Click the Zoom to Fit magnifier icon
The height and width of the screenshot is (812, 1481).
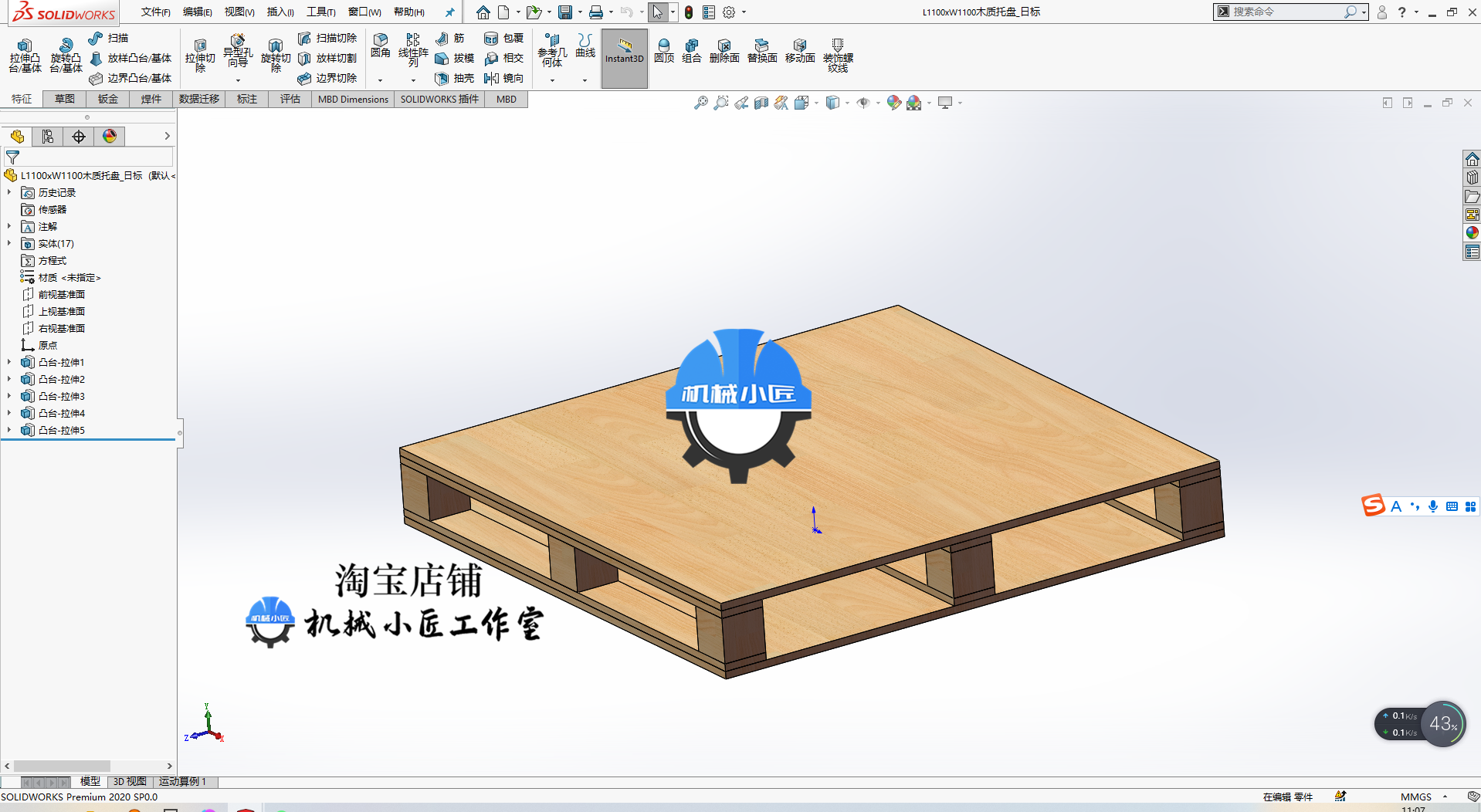point(701,103)
